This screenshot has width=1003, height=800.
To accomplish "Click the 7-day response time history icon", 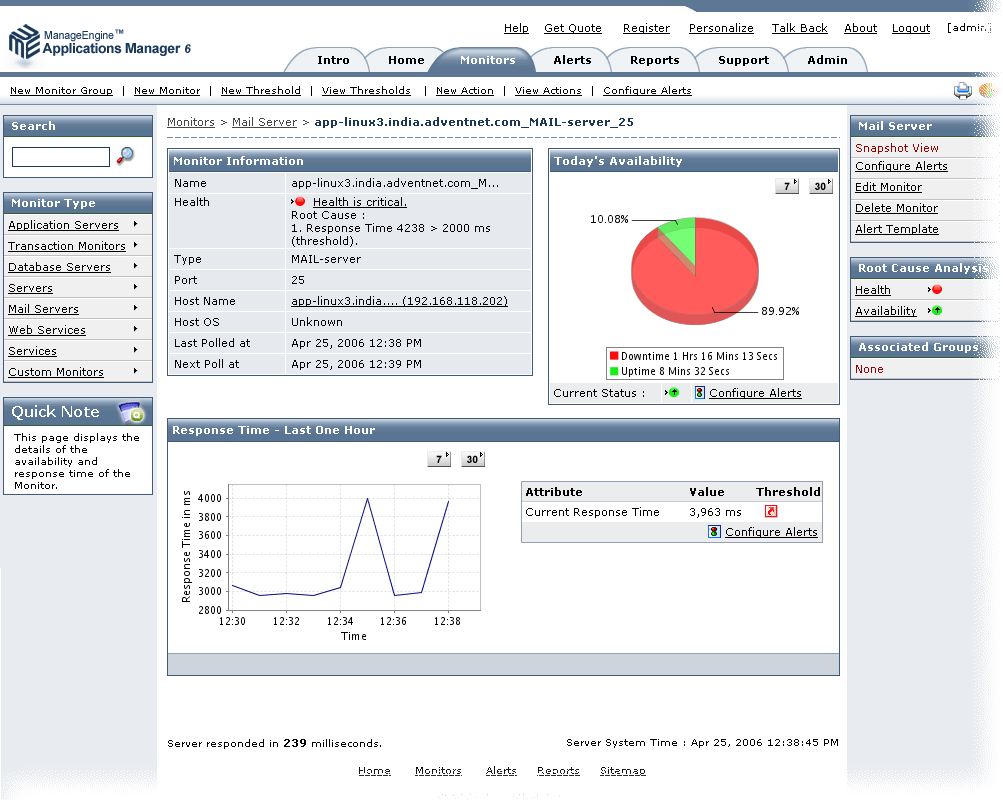I will click(439, 459).
